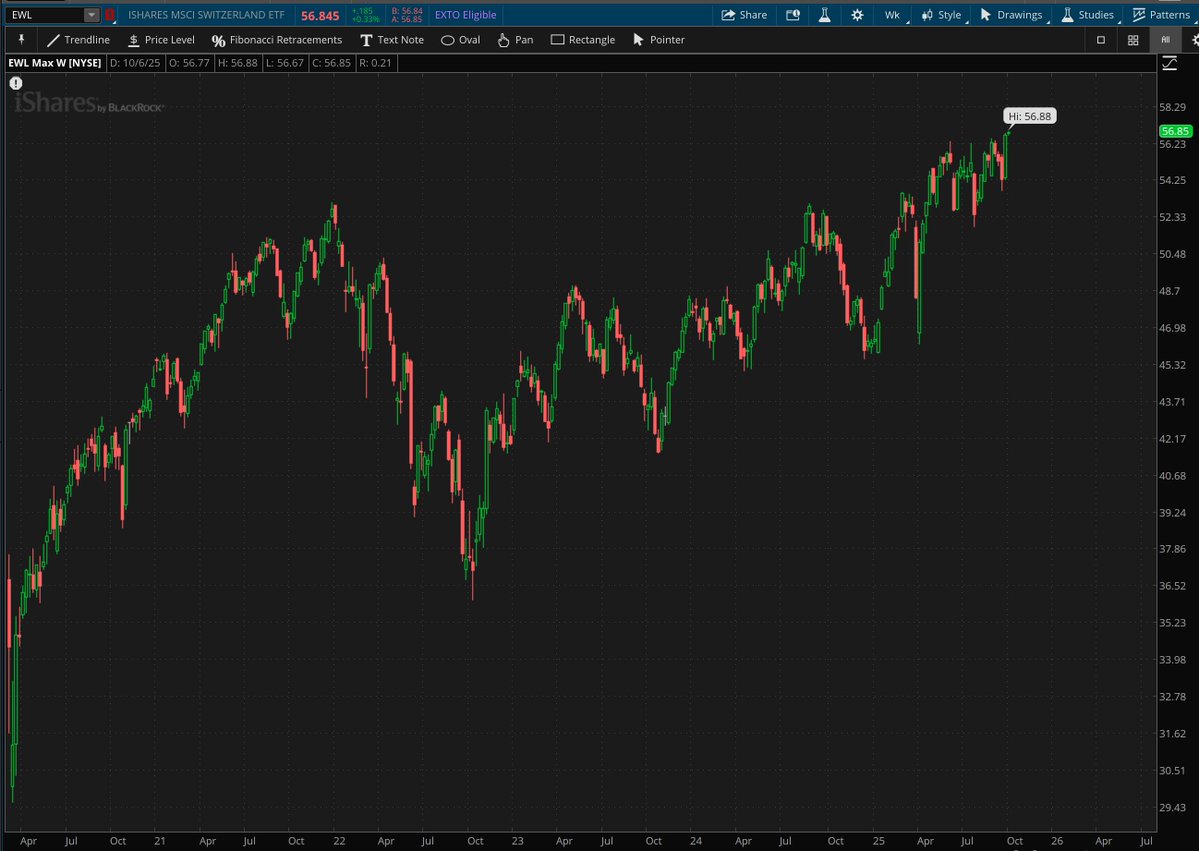Open the Style dropdown menu
1199x851 pixels.
pos(941,15)
